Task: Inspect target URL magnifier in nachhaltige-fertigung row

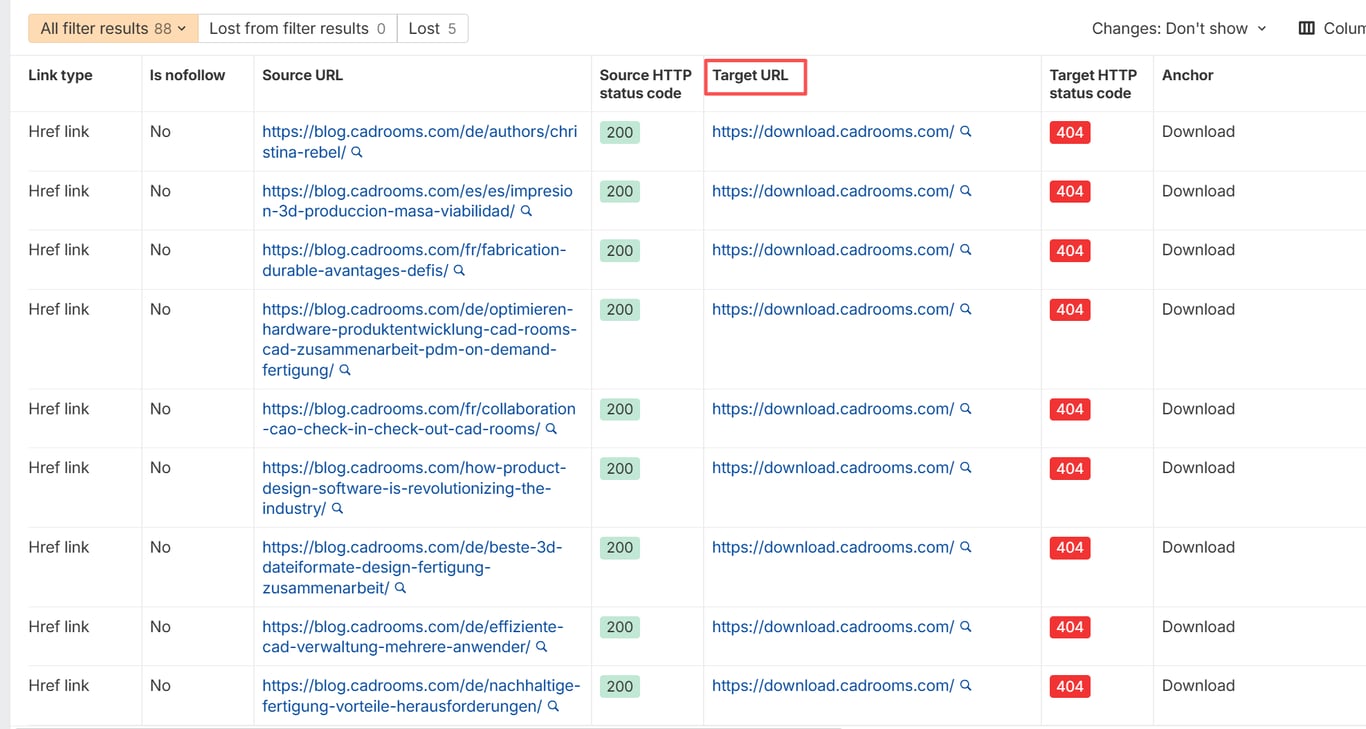Action: (966, 686)
